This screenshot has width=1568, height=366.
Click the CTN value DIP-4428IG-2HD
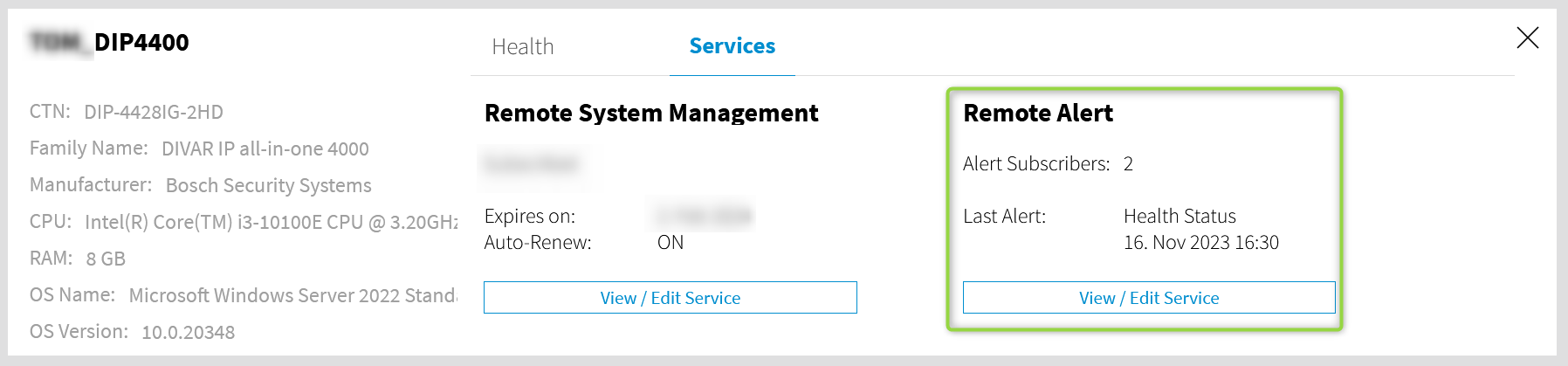[x=154, y=112]
